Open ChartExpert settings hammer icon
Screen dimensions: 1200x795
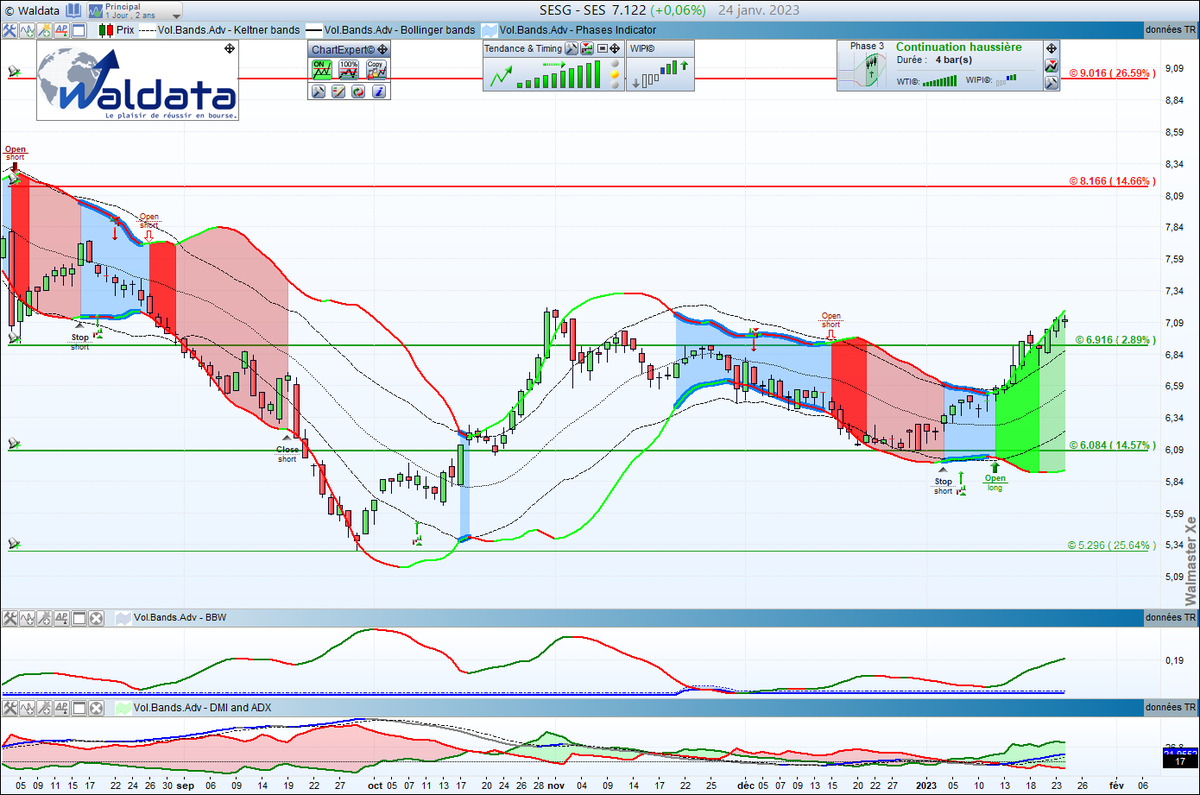coord(319,91)
